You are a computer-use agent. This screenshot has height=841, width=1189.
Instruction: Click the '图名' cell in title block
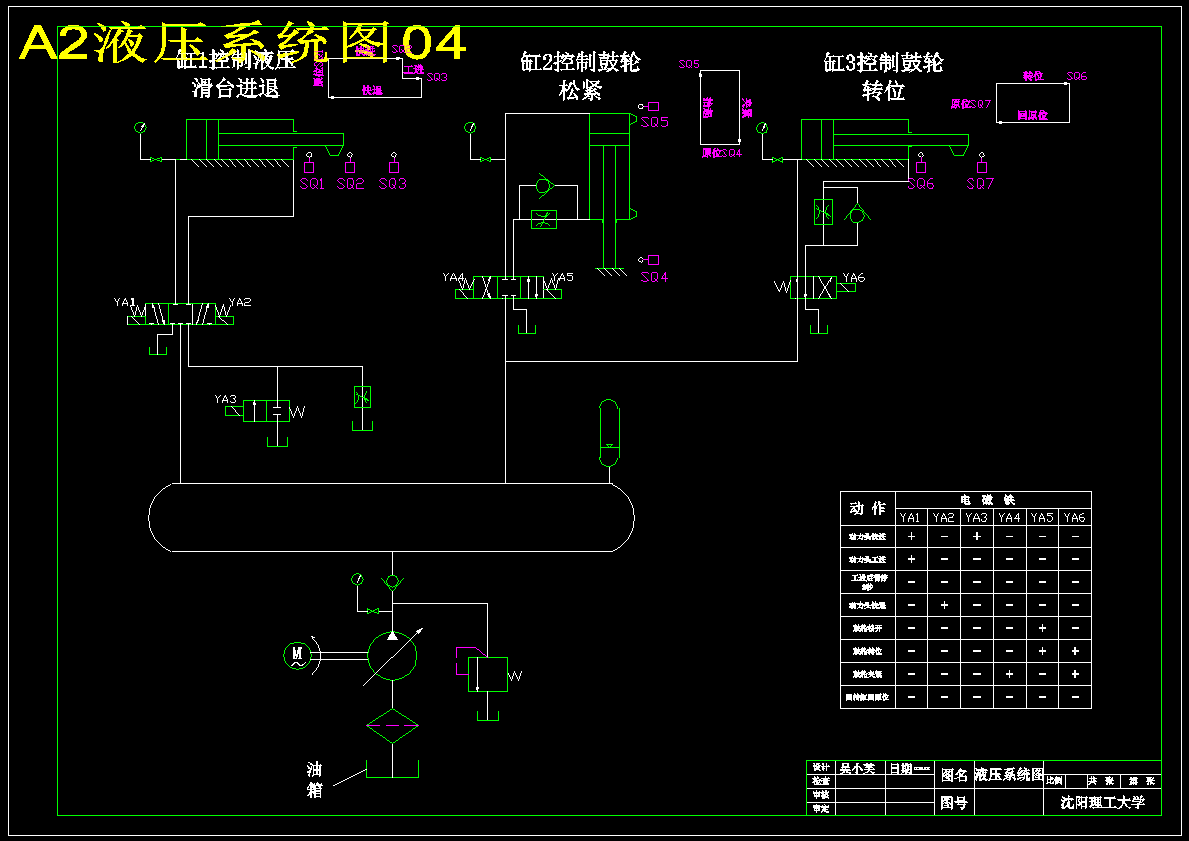(x=954, y=774)
